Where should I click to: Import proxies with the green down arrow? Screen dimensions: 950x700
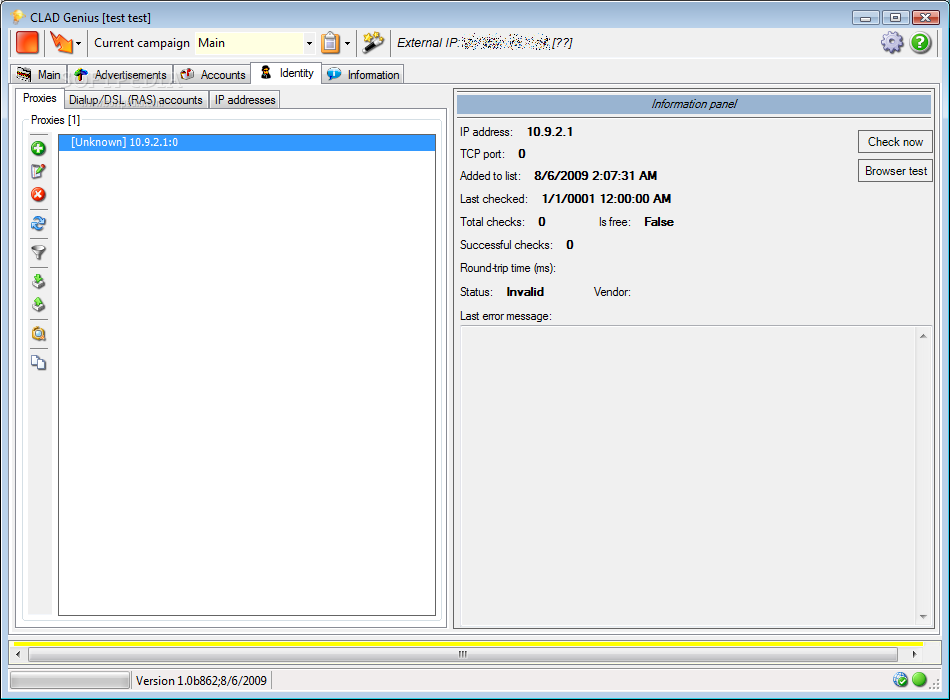point(38,281)
